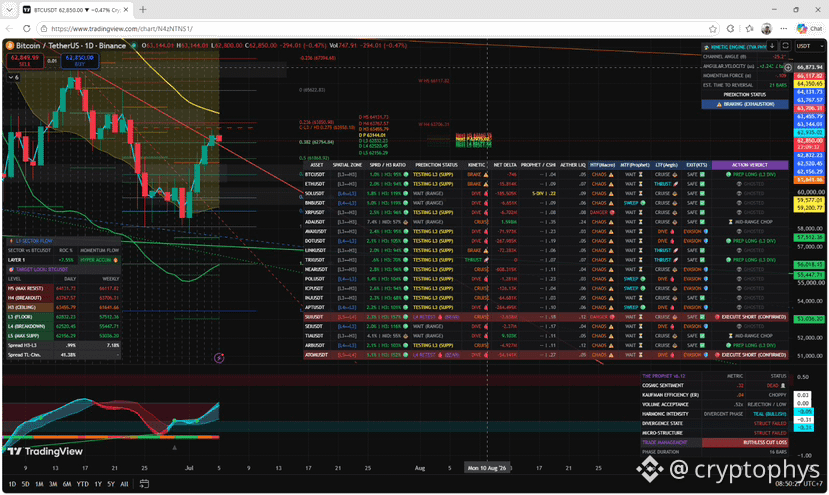
Task: Click the HYPER ACCUM momentum flow cell
Action: pos(99,260)
